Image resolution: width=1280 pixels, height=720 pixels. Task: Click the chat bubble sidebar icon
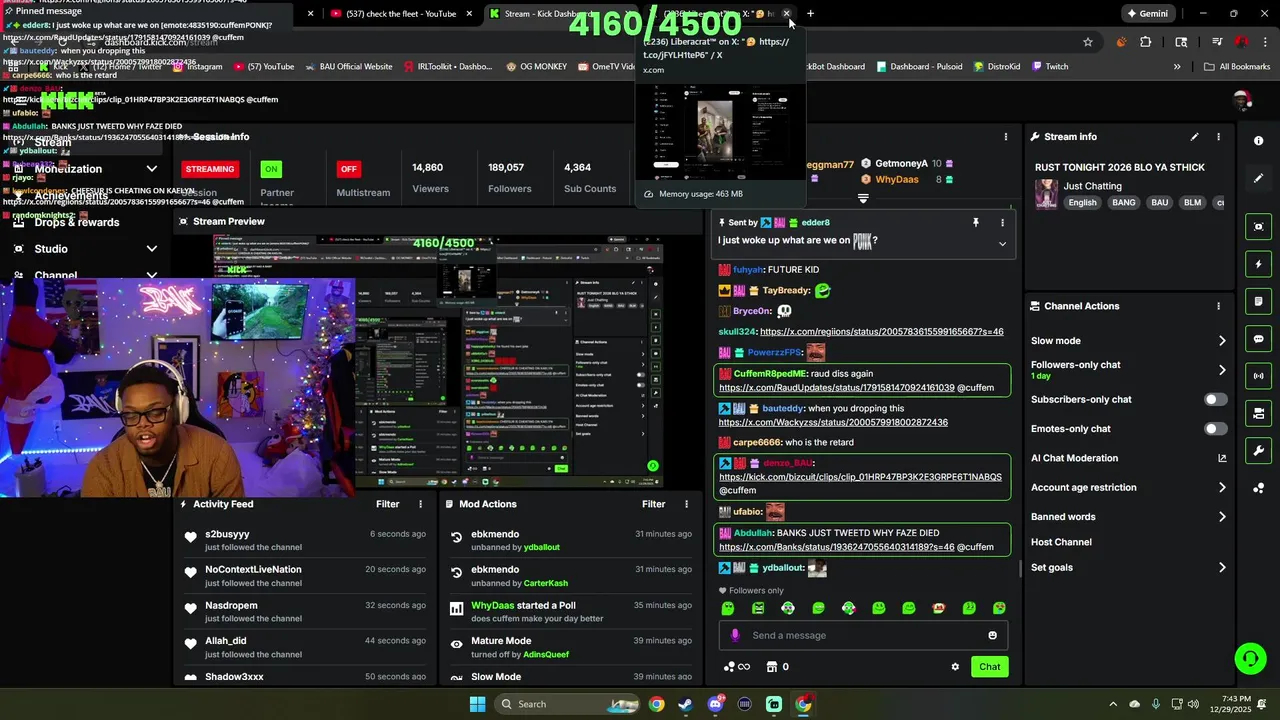pos(1258,339)
